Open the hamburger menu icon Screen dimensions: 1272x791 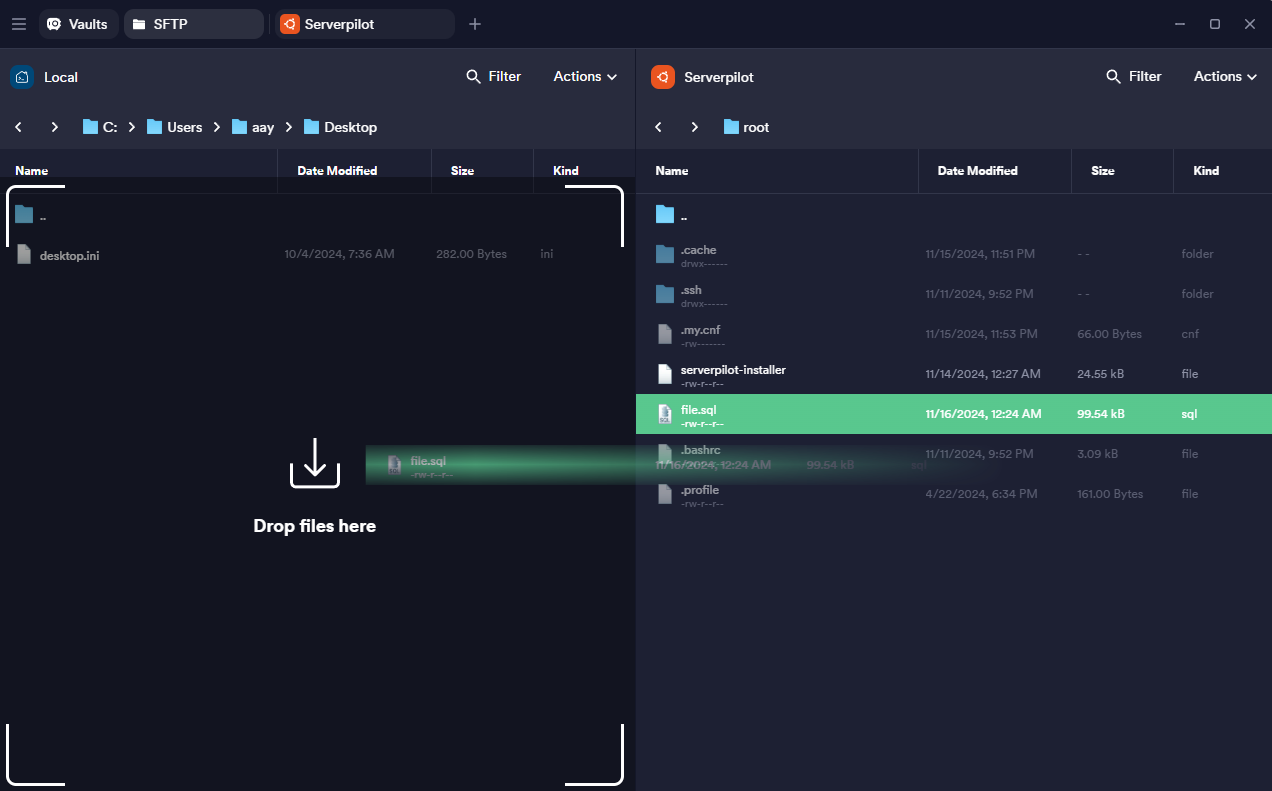click(x=19, y=24)
